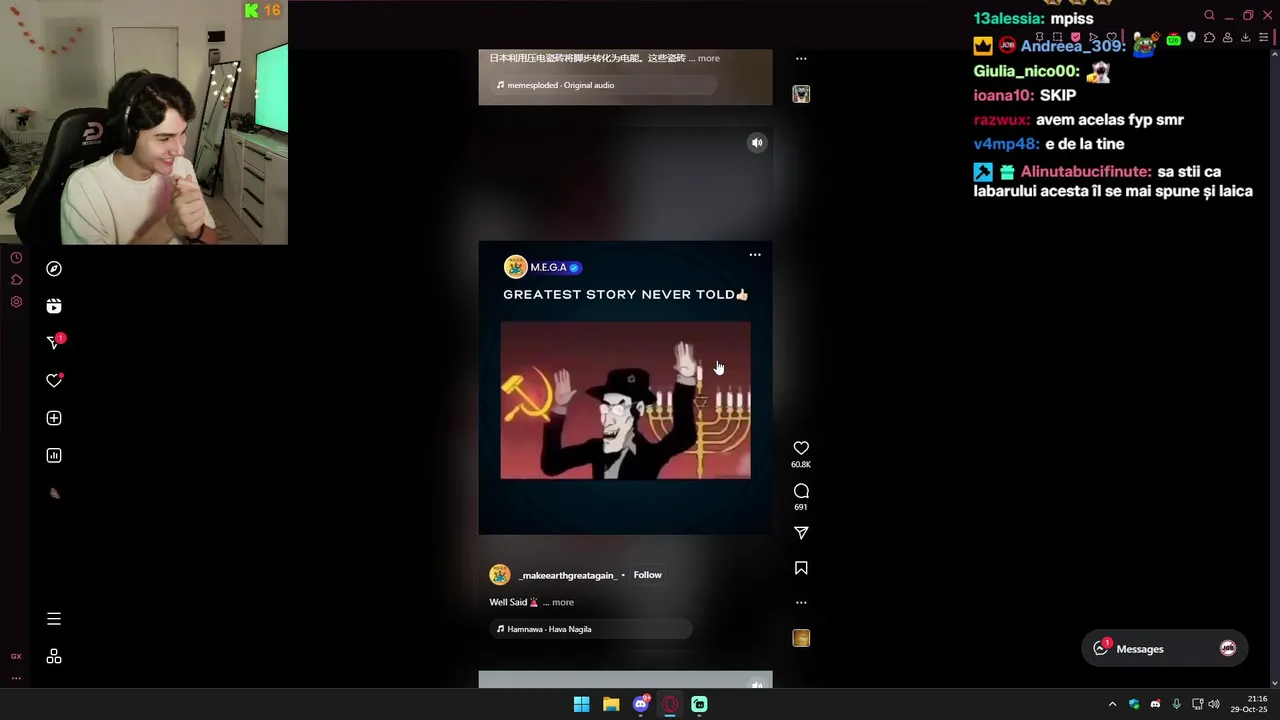Click chat username razwux
This screenshot has width=1280, height=720.
(1001, 120)
